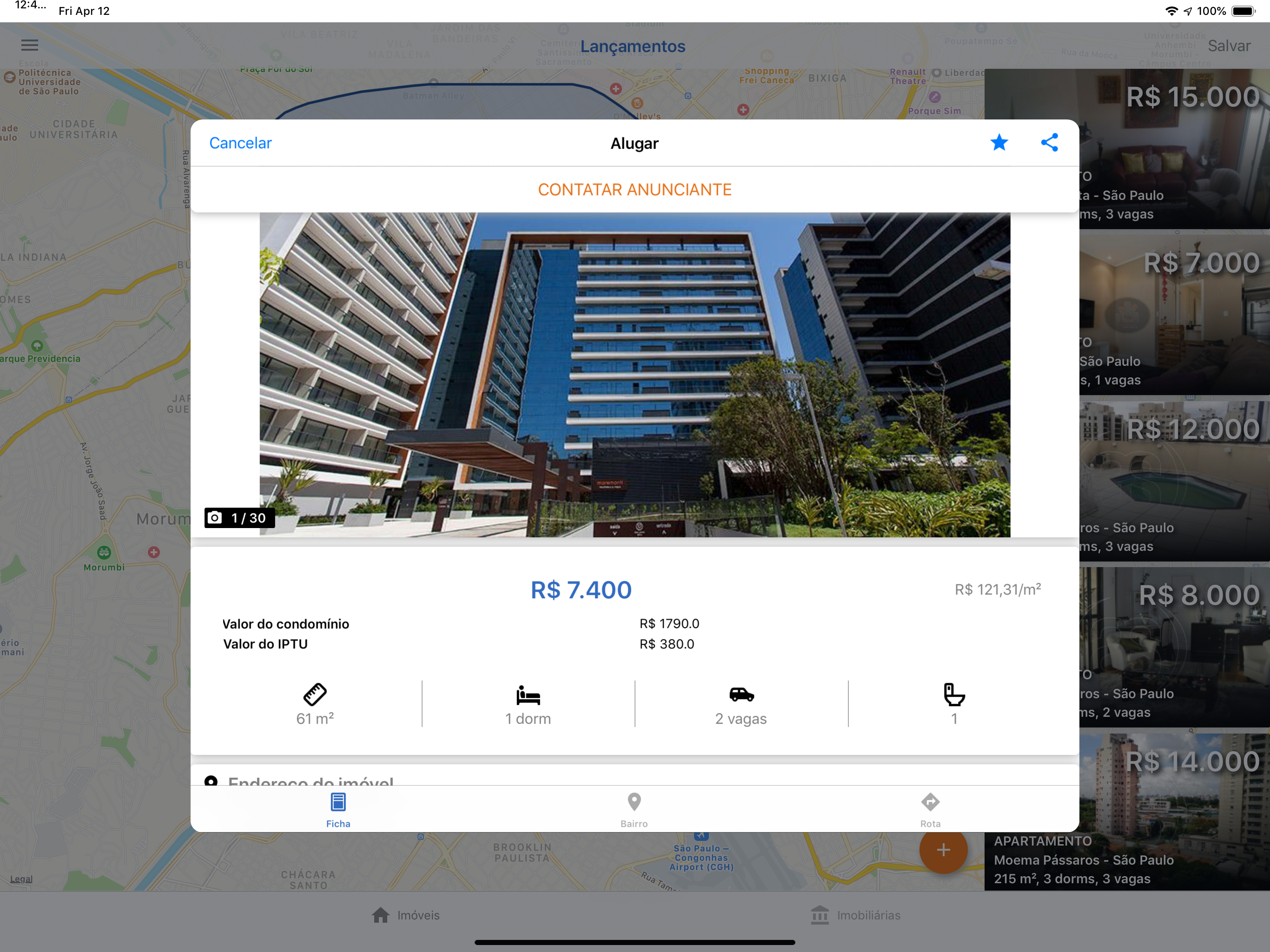Image resolution: width=1270 pixels, height=952 pixels.
Task: Toggle the favorite star icon
Action: tap(999, 142)
